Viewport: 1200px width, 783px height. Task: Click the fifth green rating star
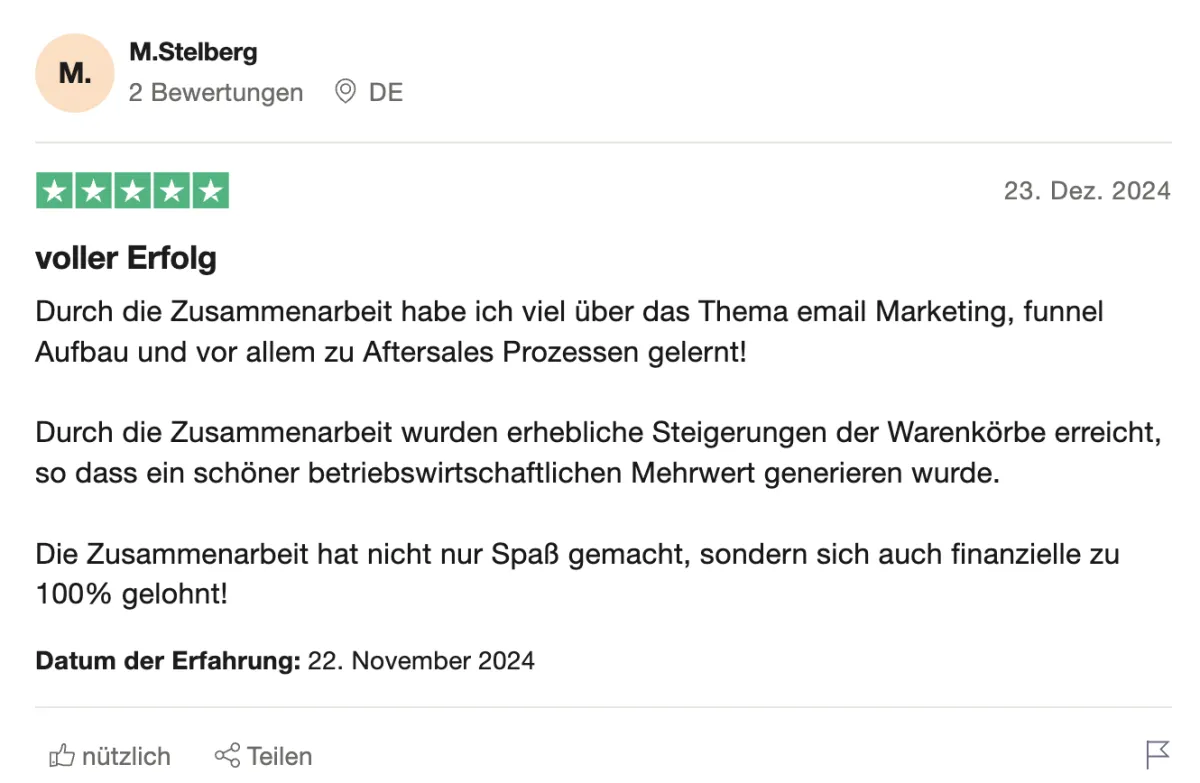210,191
